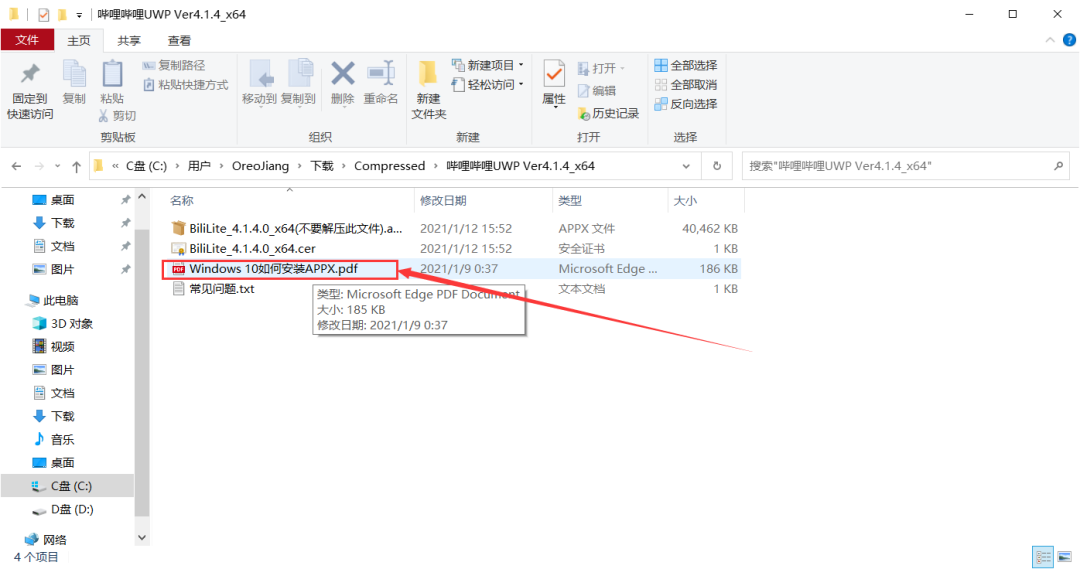1080x569 pixels.
Task: Open the blue Help question mark
Action: pos(1069,40)
